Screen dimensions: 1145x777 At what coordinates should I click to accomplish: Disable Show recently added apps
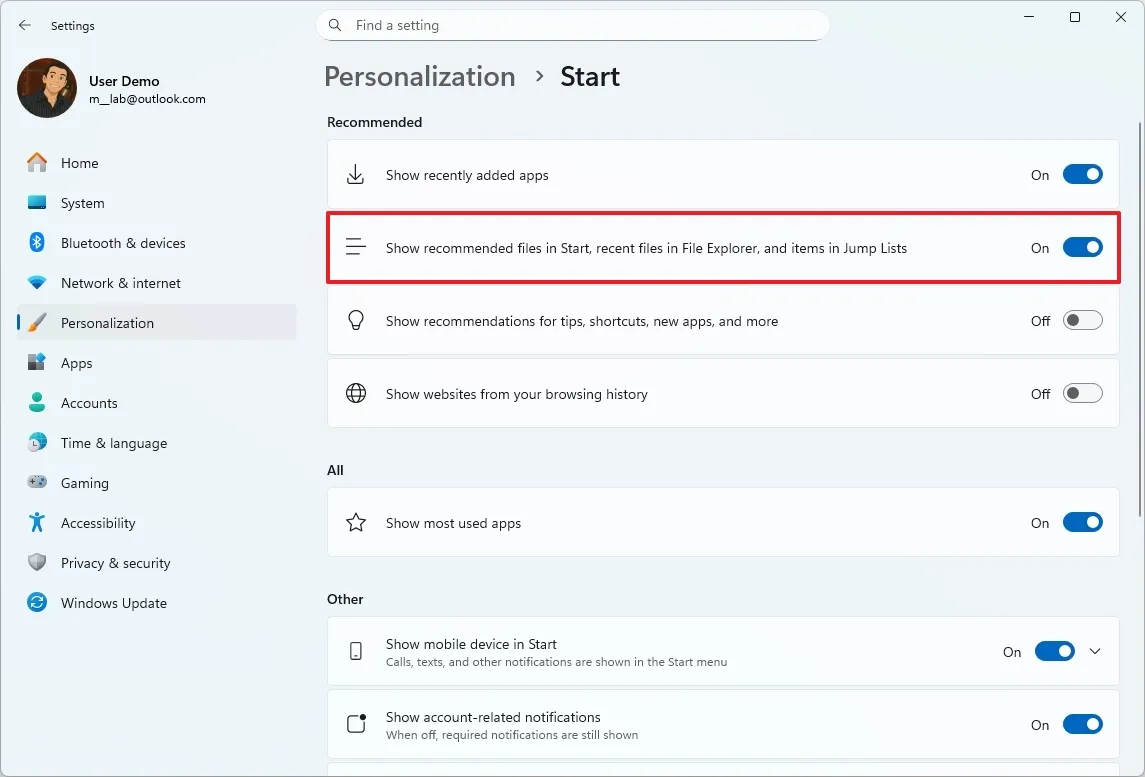1083,173
